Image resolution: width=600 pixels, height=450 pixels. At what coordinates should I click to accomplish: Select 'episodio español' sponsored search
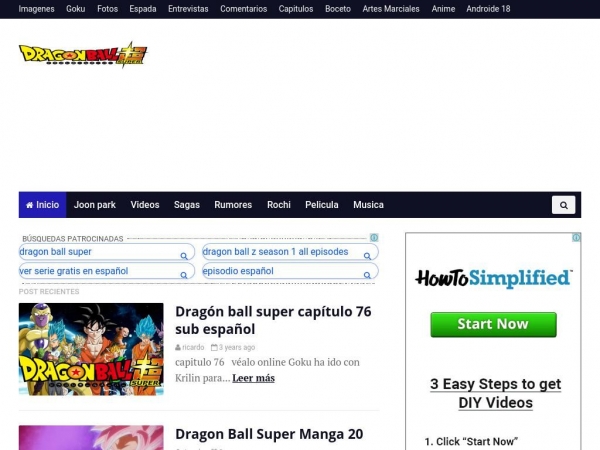click(x=290, y=271)
